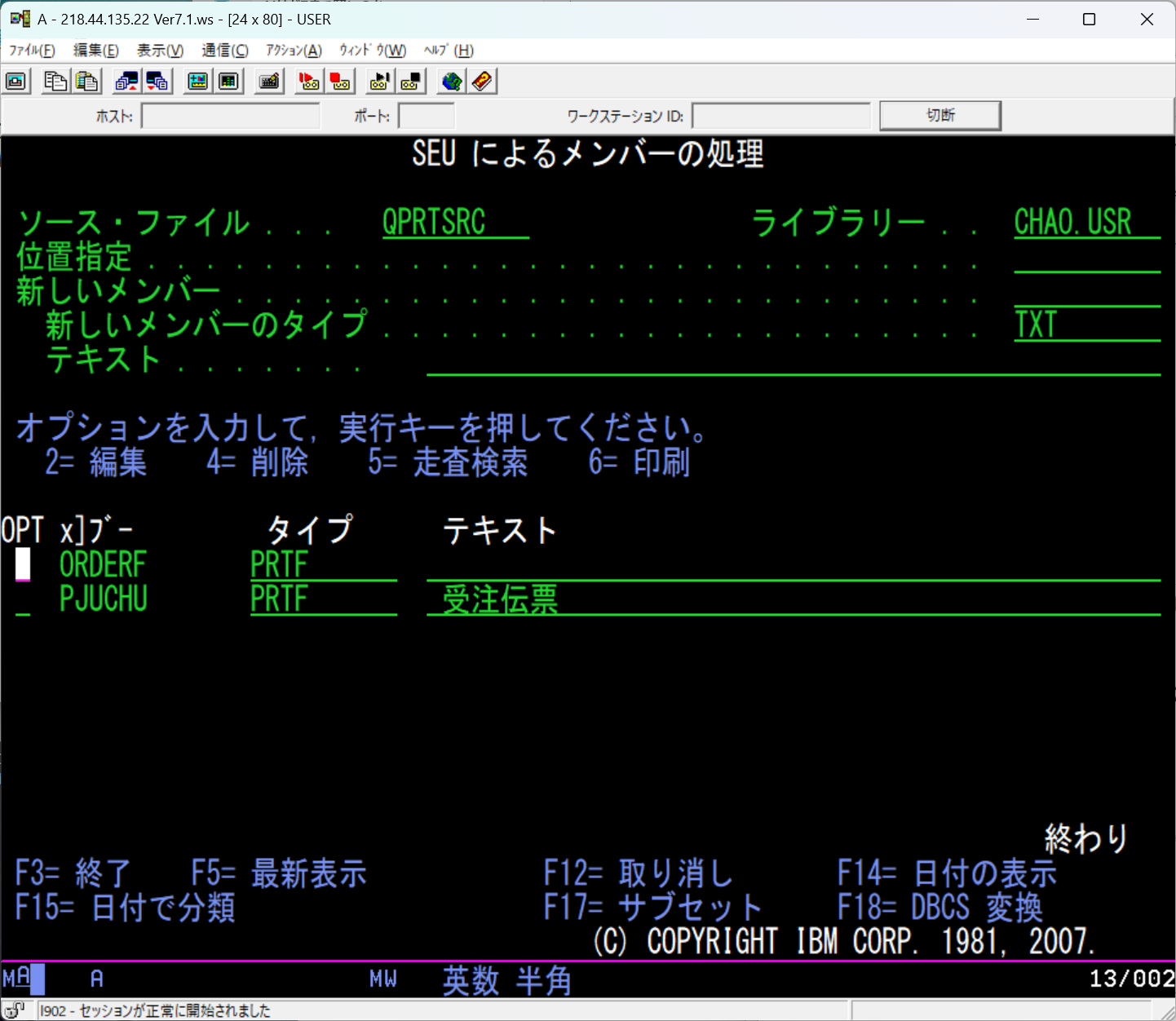Click the CHAO.USR library field
The image size is (1176, 1021).
(x=1087, y=222)
